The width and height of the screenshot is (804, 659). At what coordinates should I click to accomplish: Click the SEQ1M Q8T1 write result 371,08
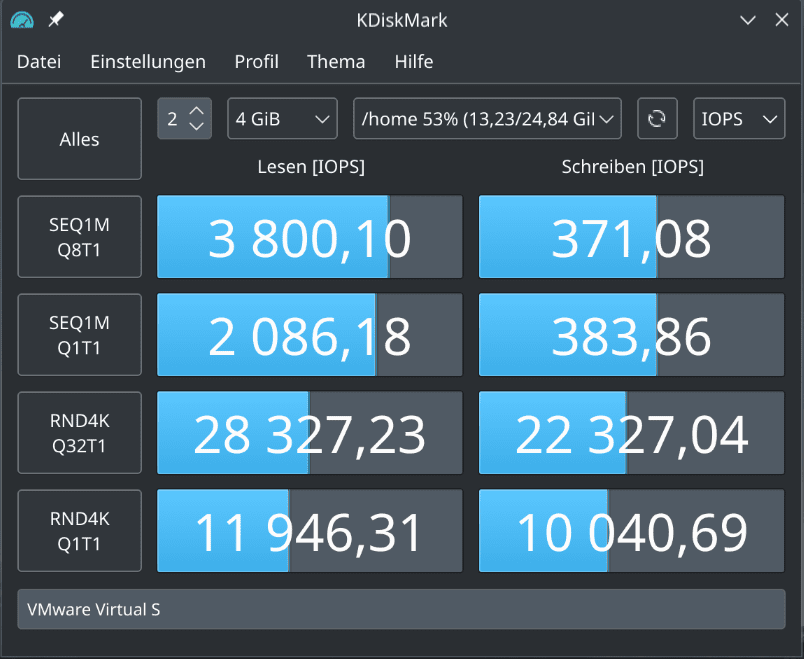[631, 237]
